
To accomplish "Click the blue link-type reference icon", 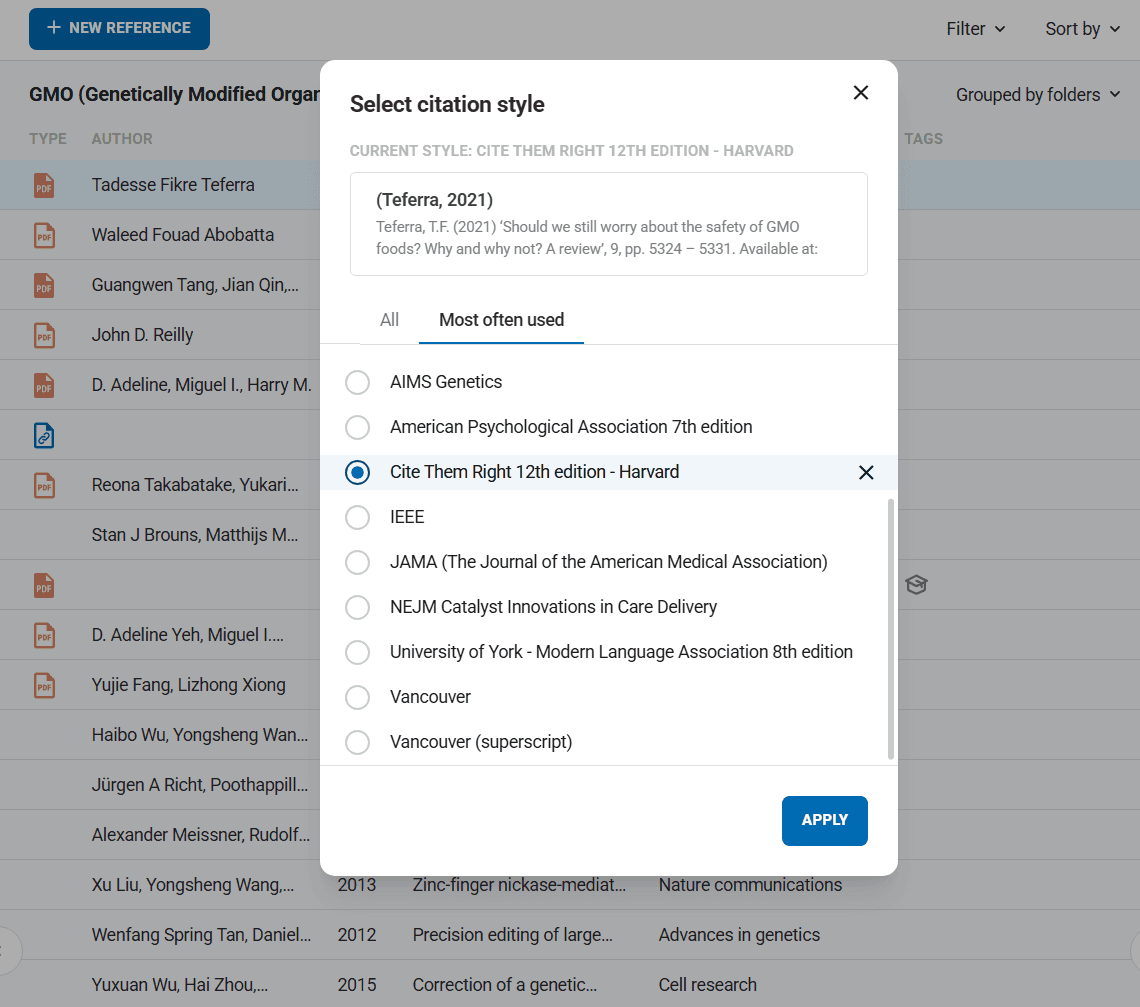I will tap(44, 435).
